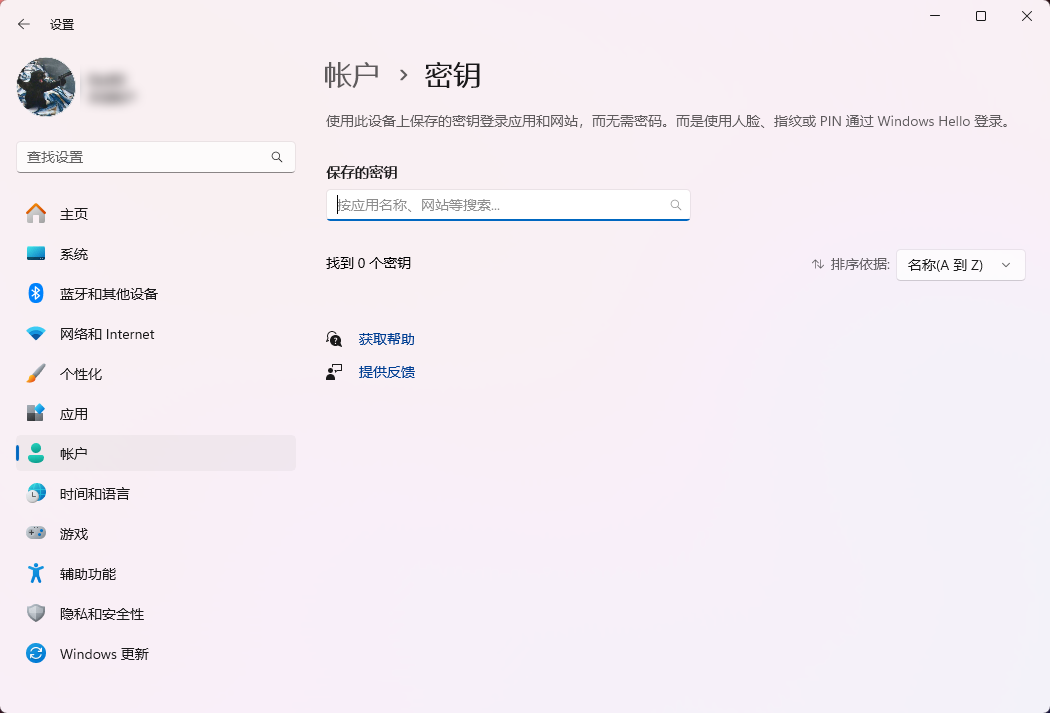Open the 应用 settings page
This screenshot has width=1050, height=713.
pyautogui.click(x=73, y=413)
